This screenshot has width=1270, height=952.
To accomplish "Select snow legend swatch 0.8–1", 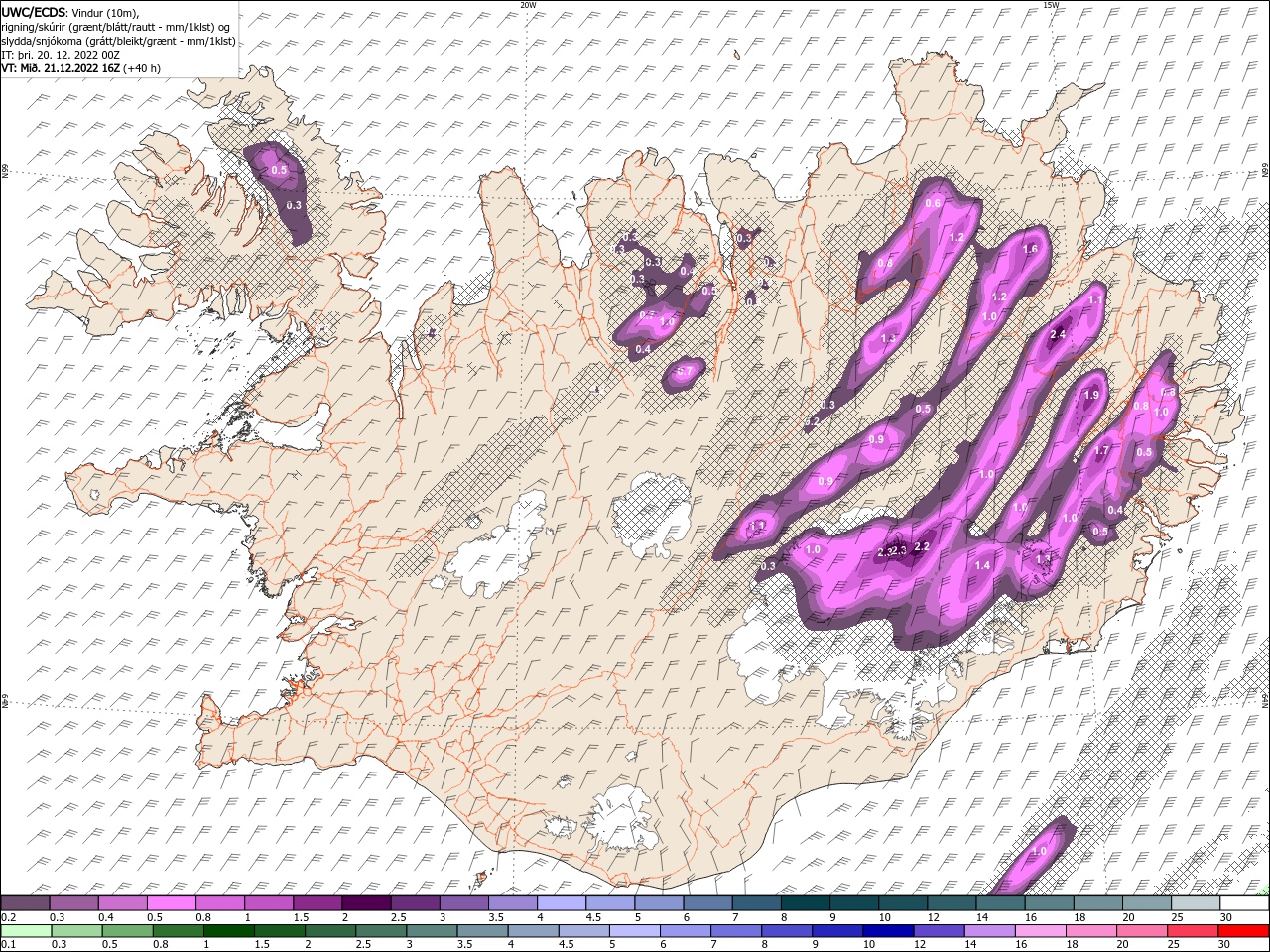I will click(x=220, y=903).
